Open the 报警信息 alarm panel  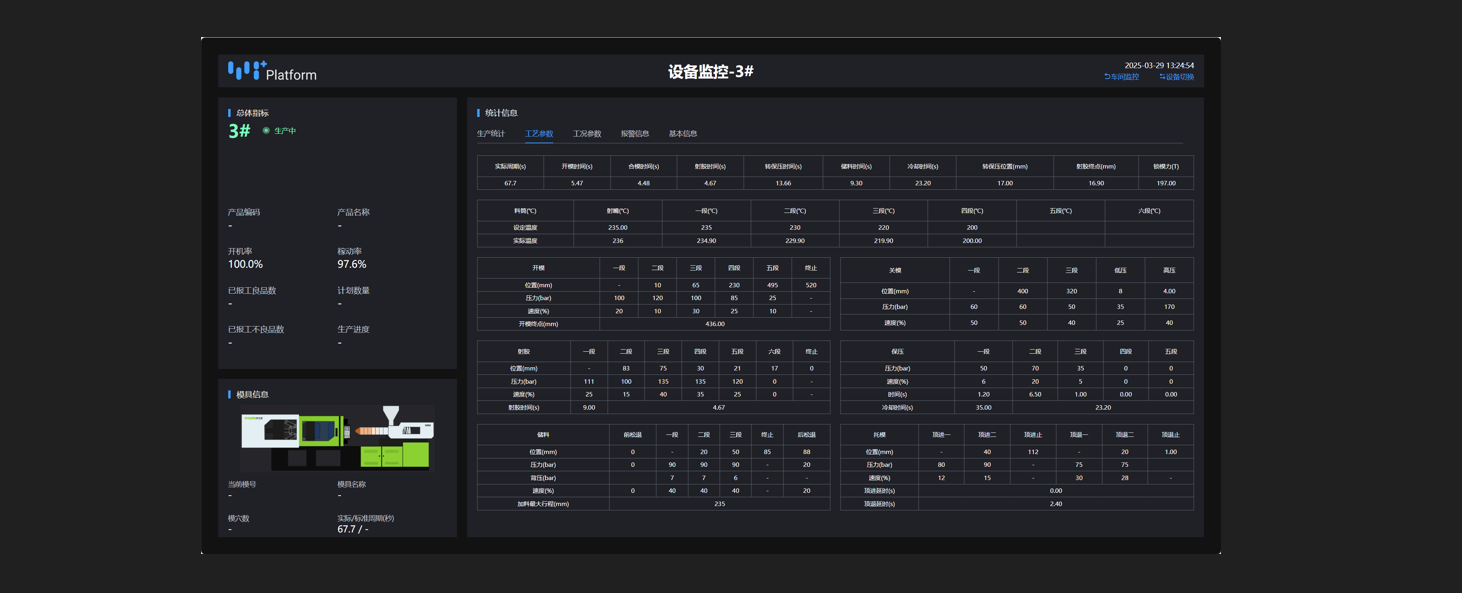(x=634, y=133)
